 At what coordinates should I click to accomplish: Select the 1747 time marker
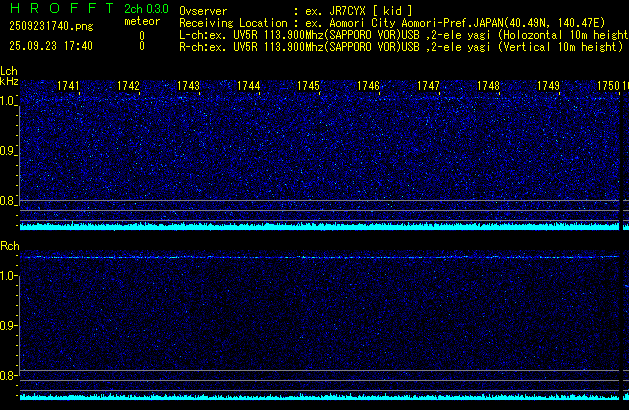(x=428, y=87)
